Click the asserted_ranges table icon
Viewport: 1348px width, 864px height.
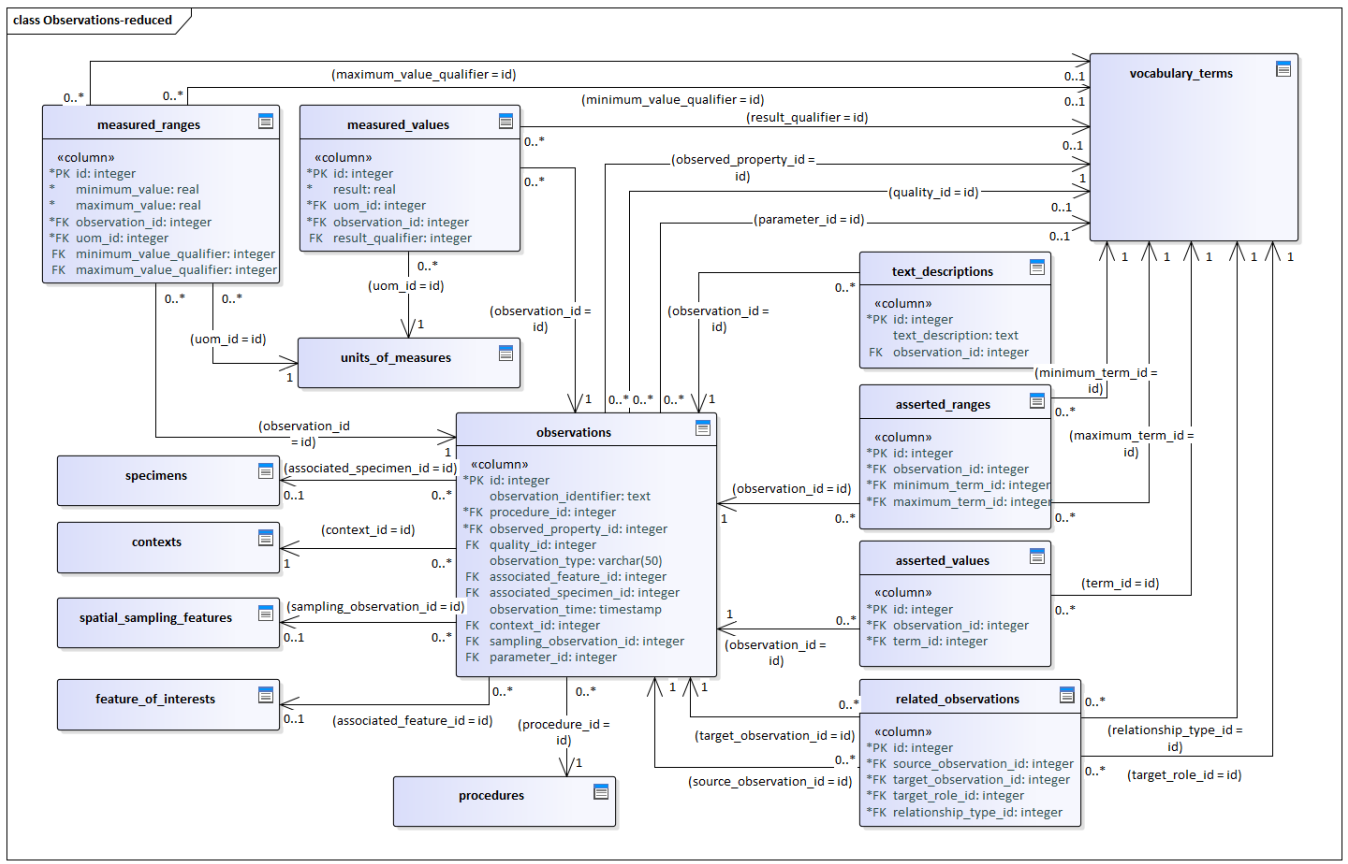click(1037, 401)
